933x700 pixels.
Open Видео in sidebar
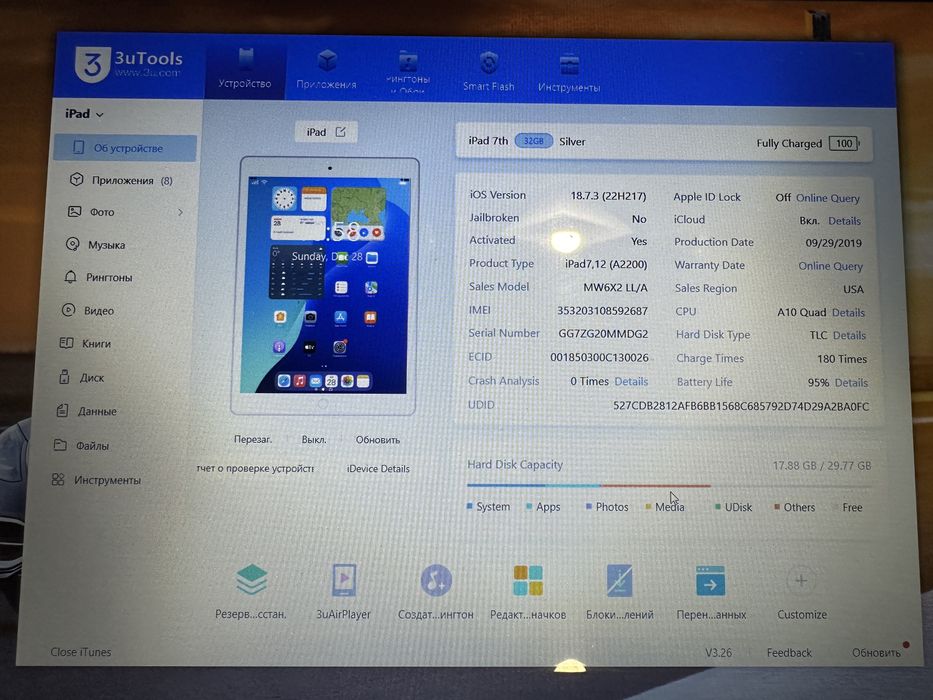tap(87, 311)
